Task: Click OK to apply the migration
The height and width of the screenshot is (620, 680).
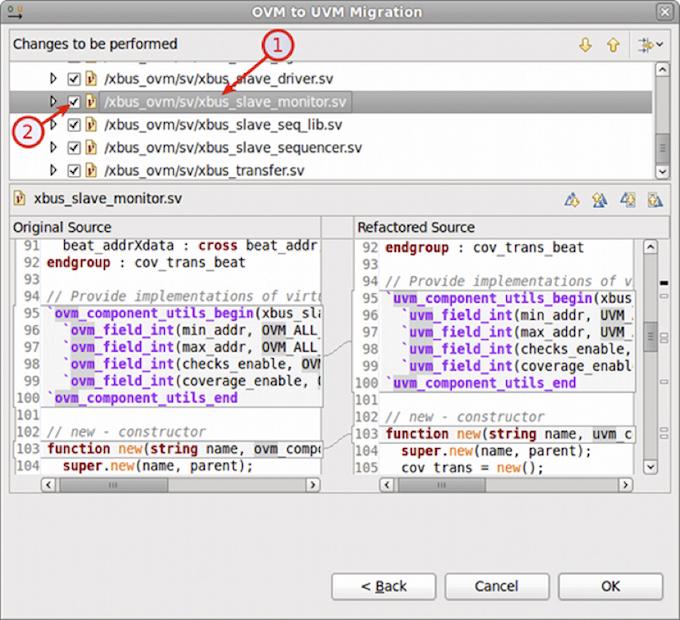Action: 610,587
